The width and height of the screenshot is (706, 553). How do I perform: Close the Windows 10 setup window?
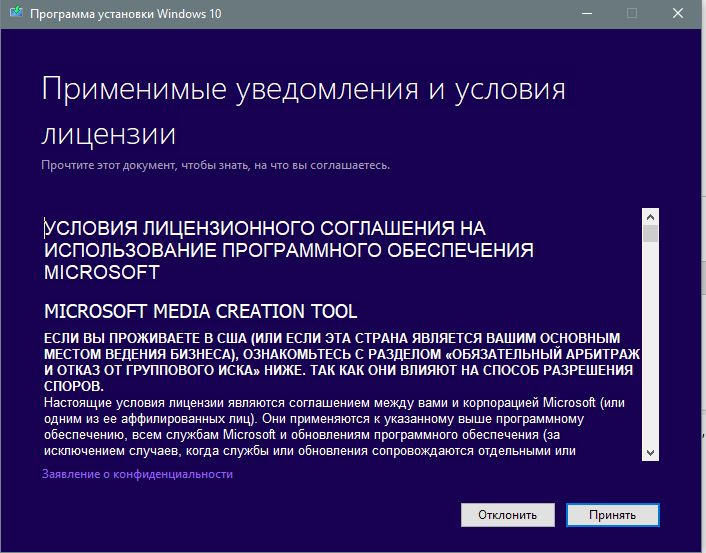click(678, 14)
